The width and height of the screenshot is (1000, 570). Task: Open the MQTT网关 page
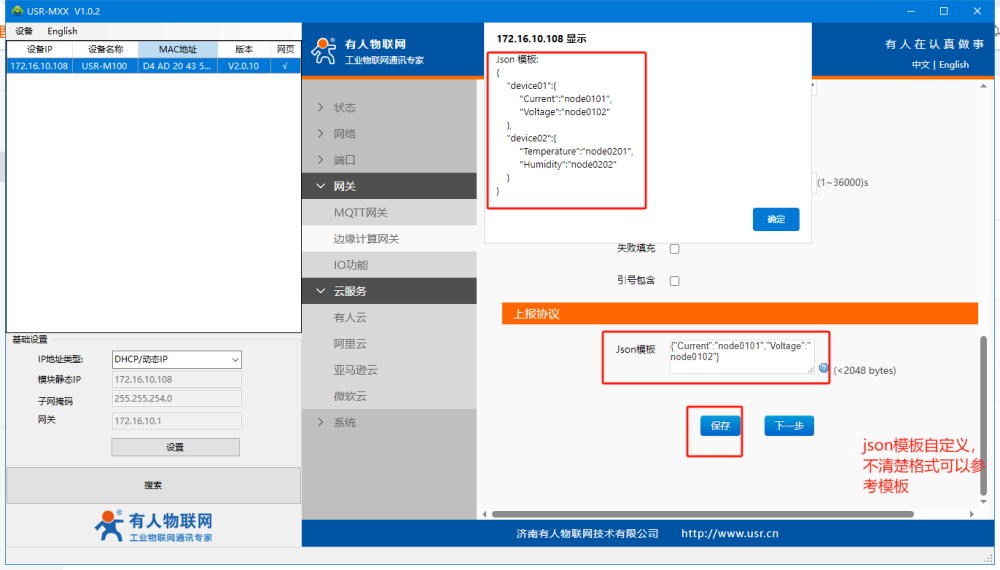(389, 212)
